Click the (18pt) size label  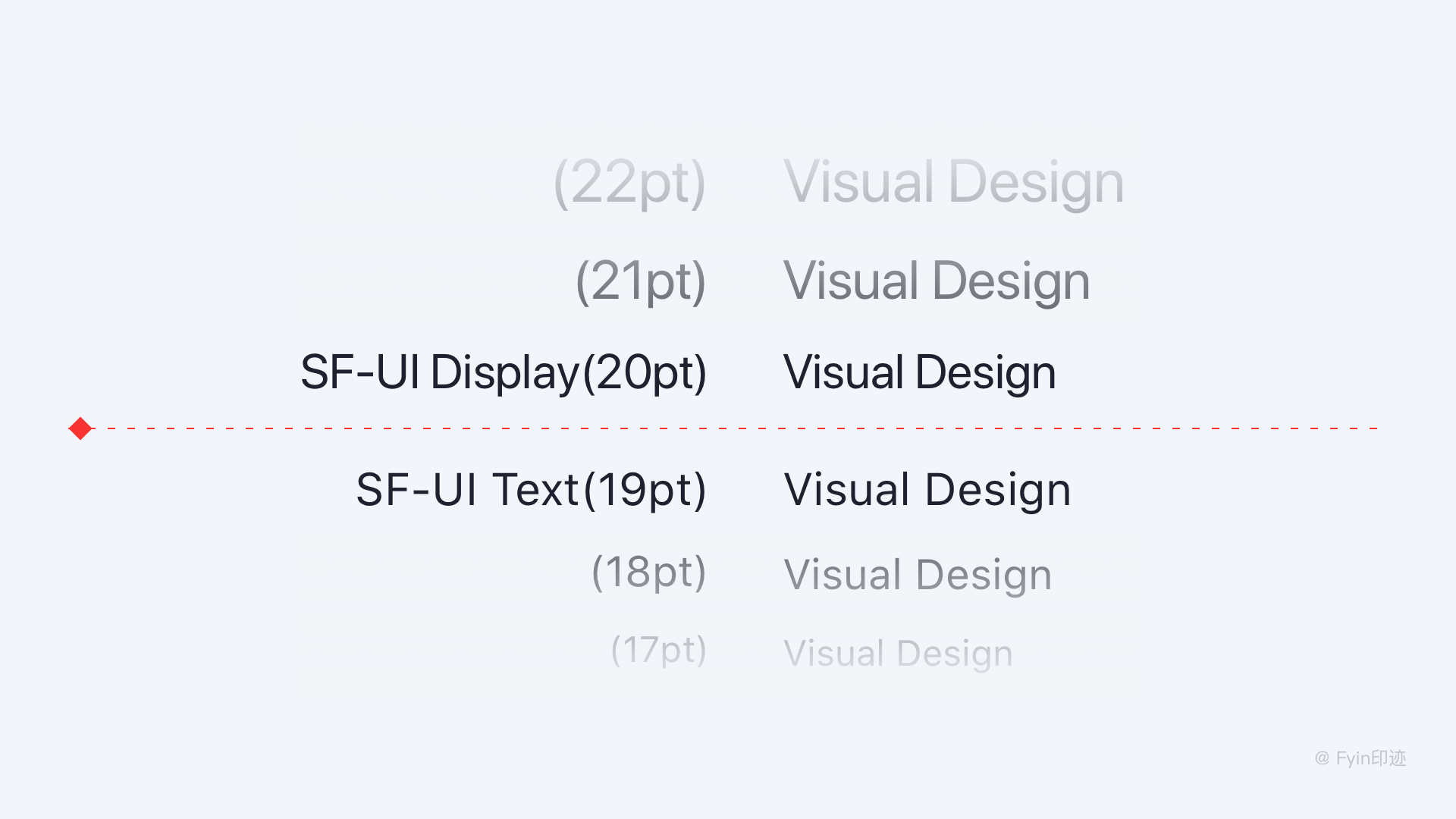pos(648,572)
